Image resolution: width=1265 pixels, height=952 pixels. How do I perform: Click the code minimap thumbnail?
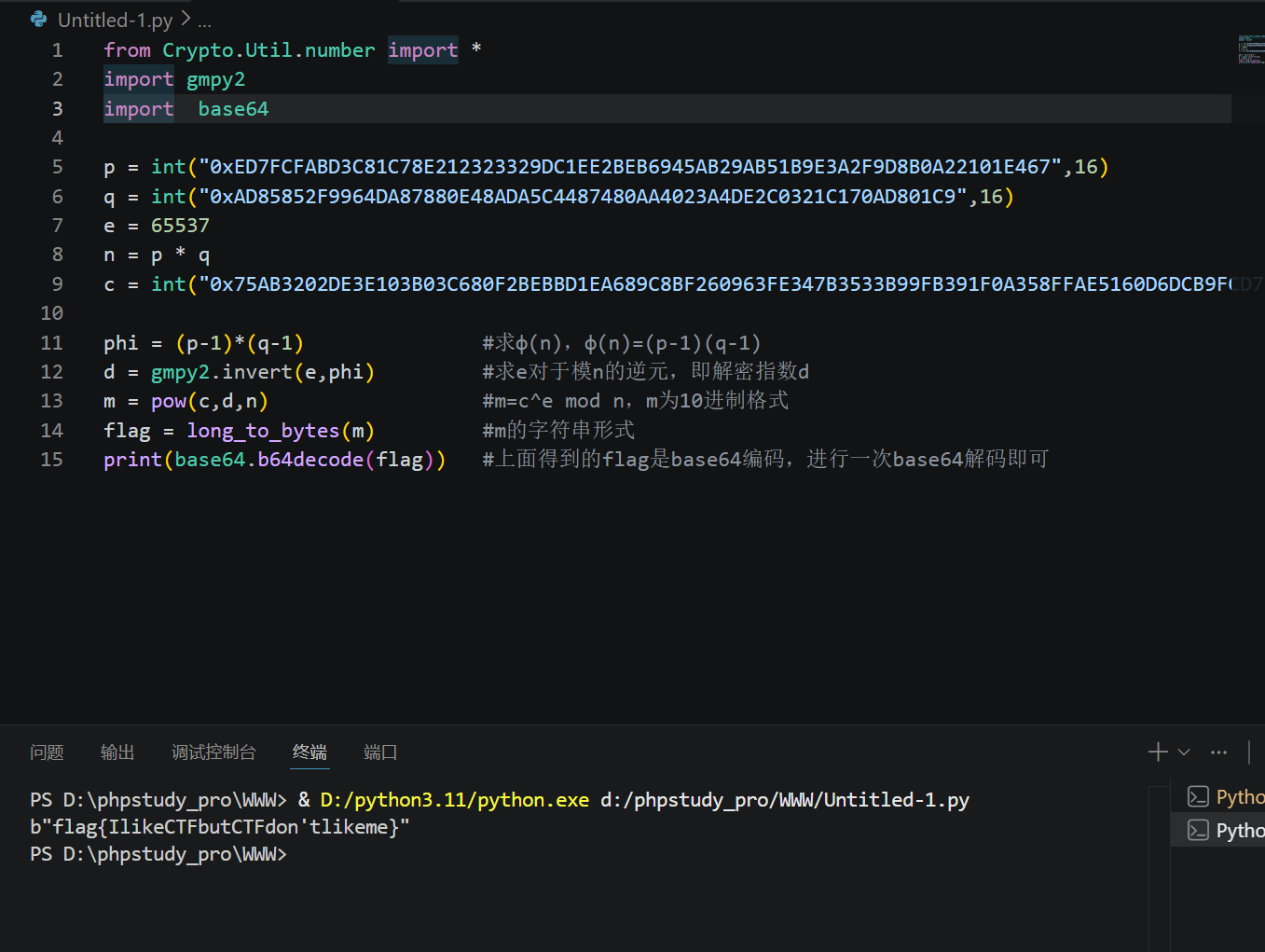click(1251, 49)
